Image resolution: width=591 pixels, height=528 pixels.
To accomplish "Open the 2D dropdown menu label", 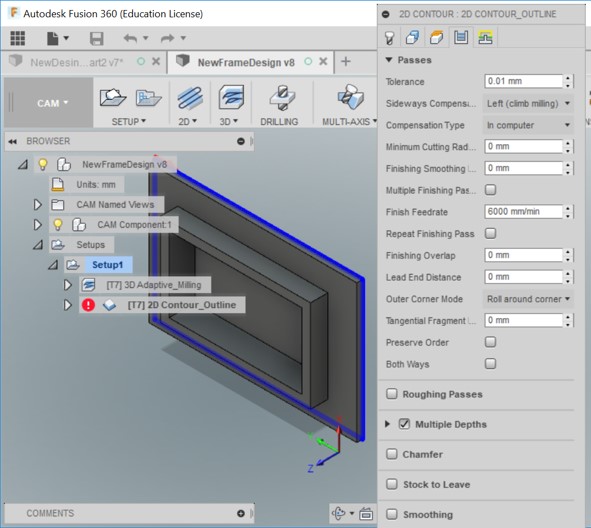I will tap(188, 122).
